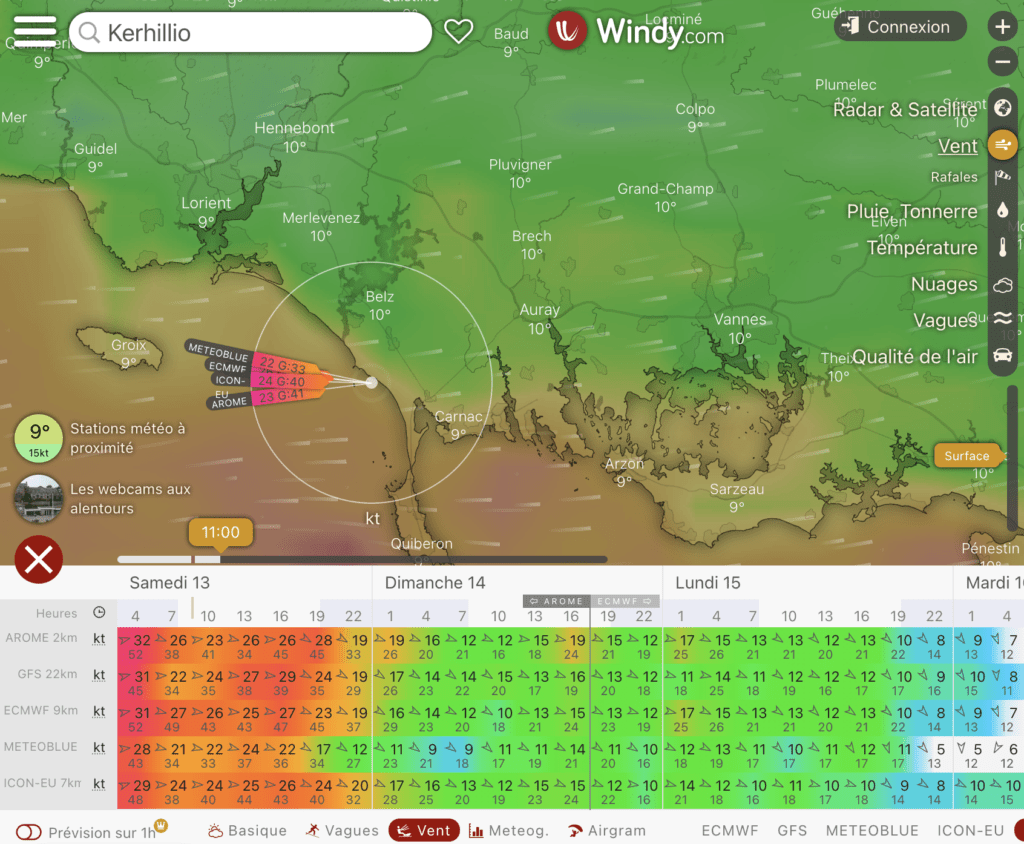The height and width of the screenshot is (844, 1024).
Task: Click the Lundi 15 day header
Action: coord(708,583)
